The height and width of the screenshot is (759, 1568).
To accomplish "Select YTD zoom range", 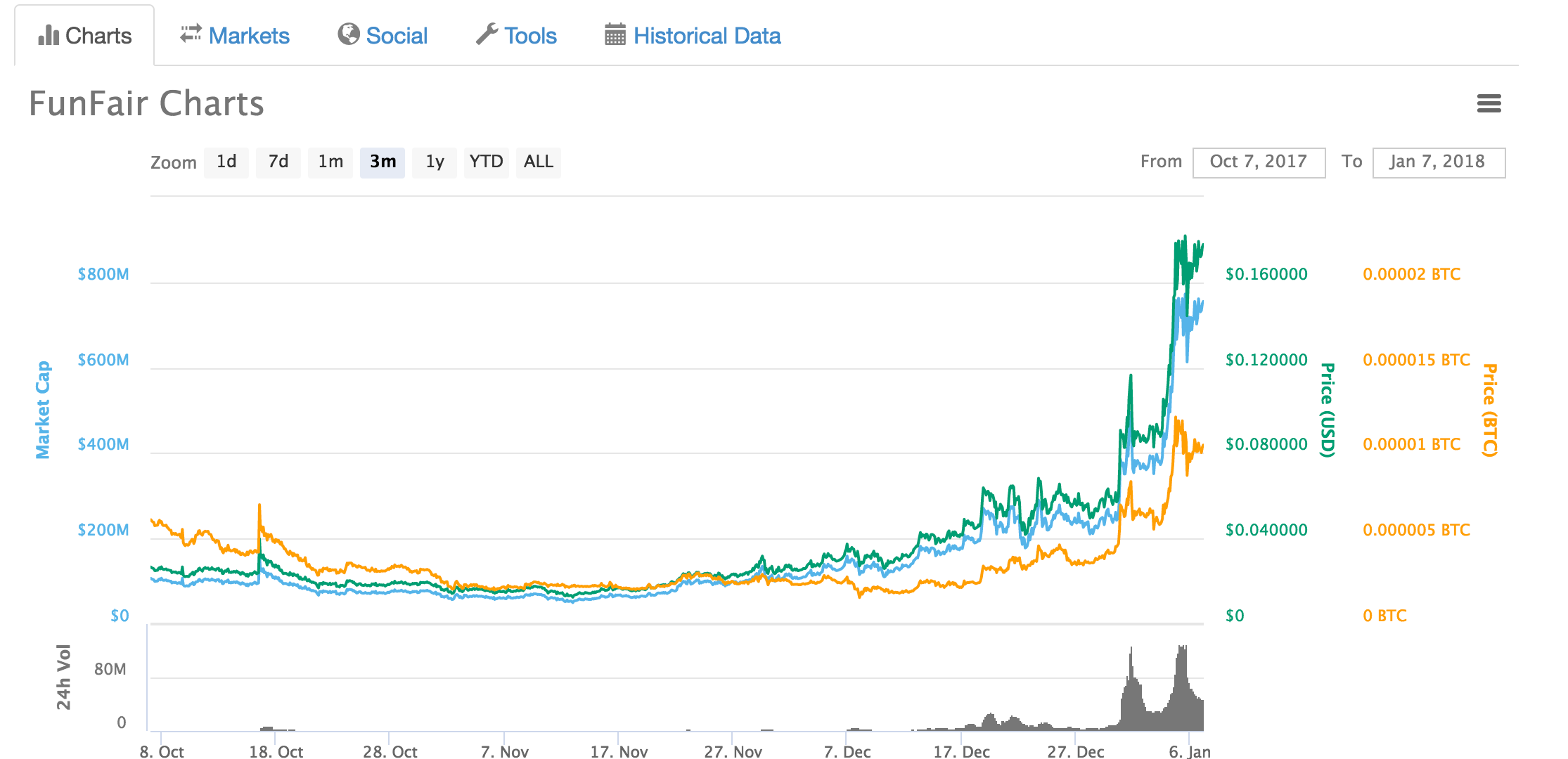I will [x=487, y=162].
